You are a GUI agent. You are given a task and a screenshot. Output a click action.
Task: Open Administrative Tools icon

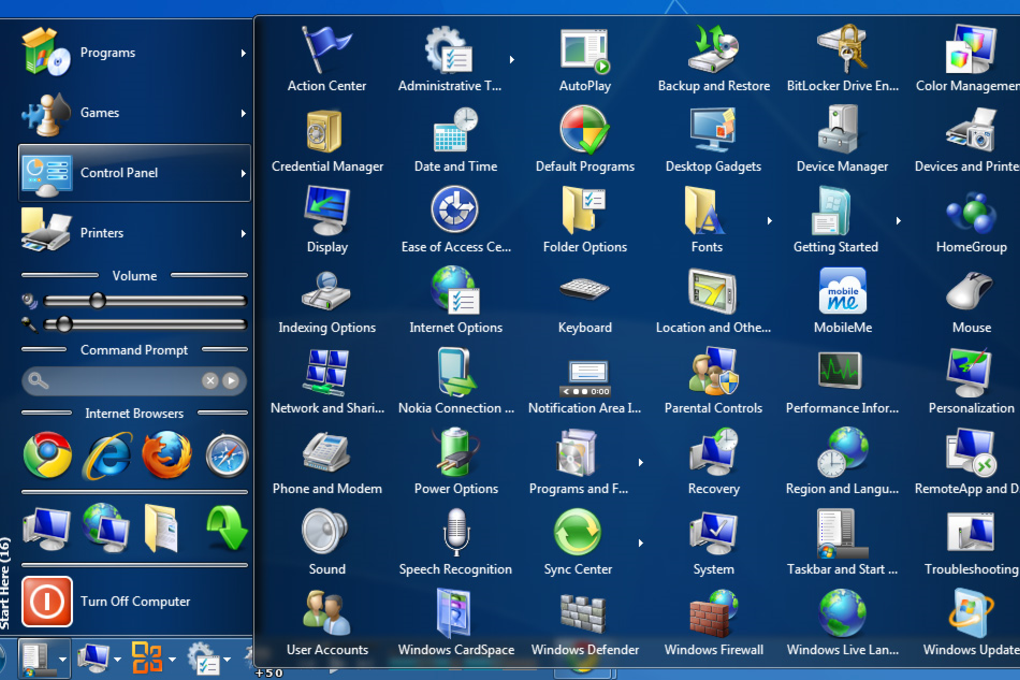click(x=448, y=49)
